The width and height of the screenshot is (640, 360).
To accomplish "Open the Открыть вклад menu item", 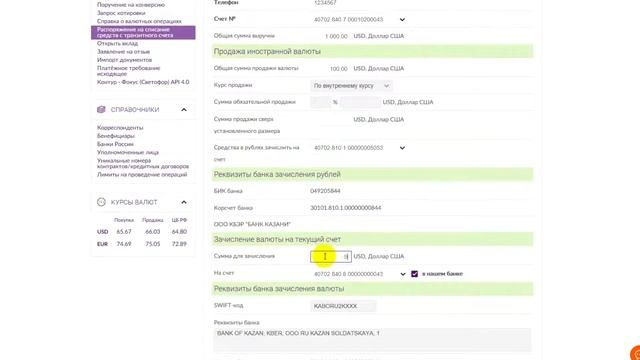I will tap(117, 43).
